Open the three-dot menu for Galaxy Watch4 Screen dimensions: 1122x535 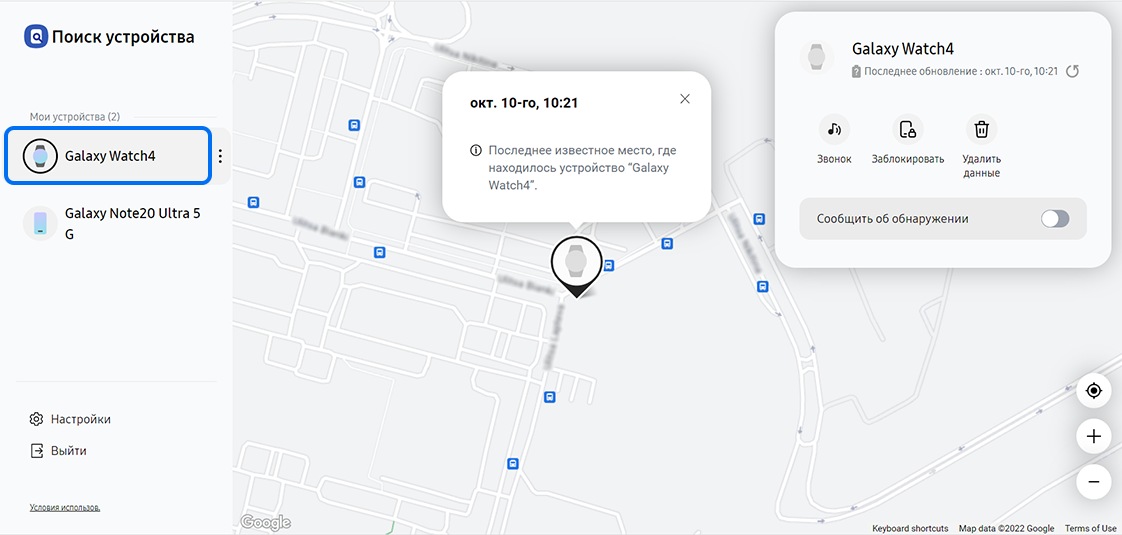tap(220, 155)
